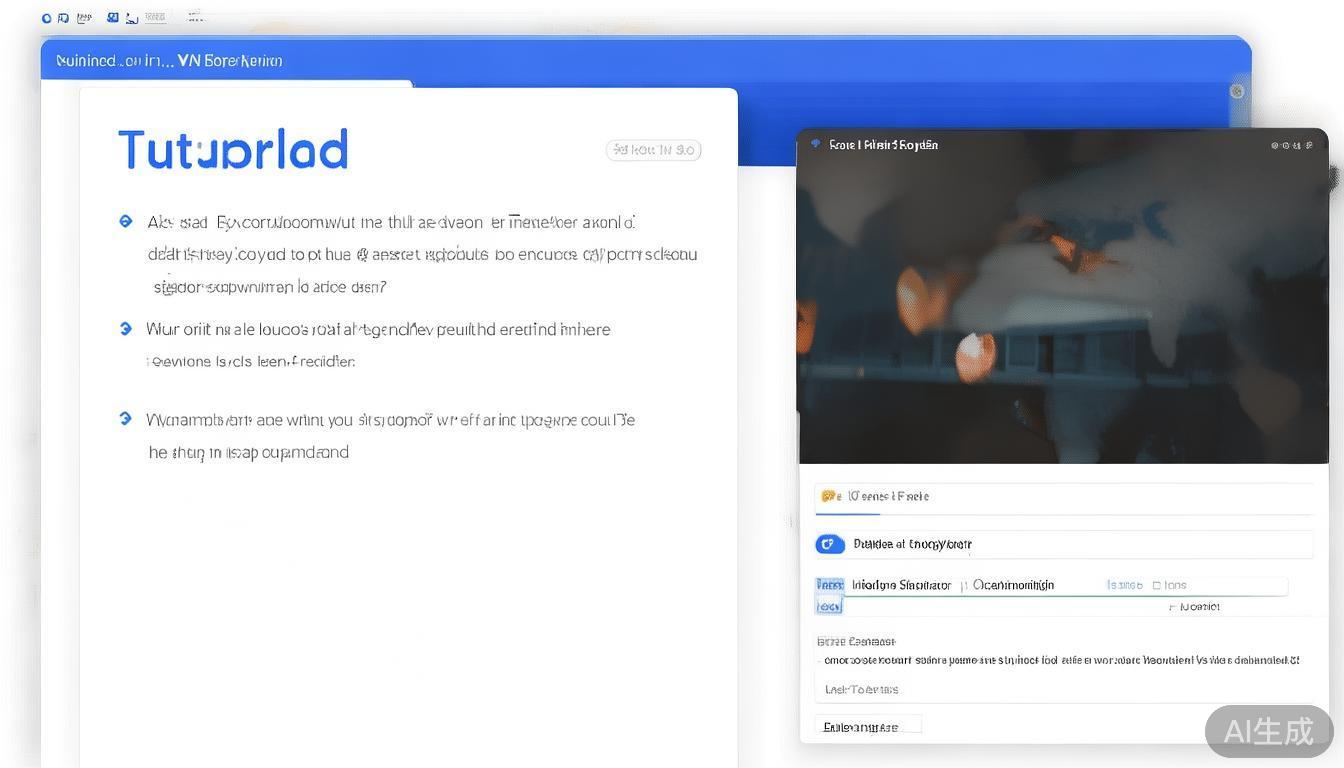
Task: Click the pill-shaped badge beside the Tutuprlad heading
Action: click(x=653, y=150)
